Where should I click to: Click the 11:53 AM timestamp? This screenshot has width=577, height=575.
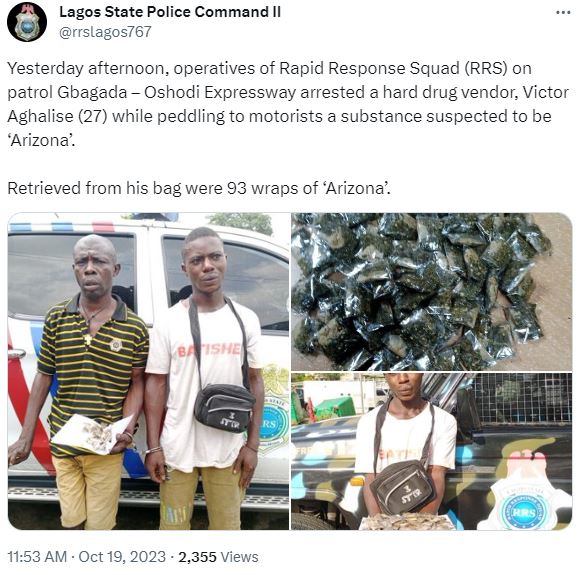[37, 557]
